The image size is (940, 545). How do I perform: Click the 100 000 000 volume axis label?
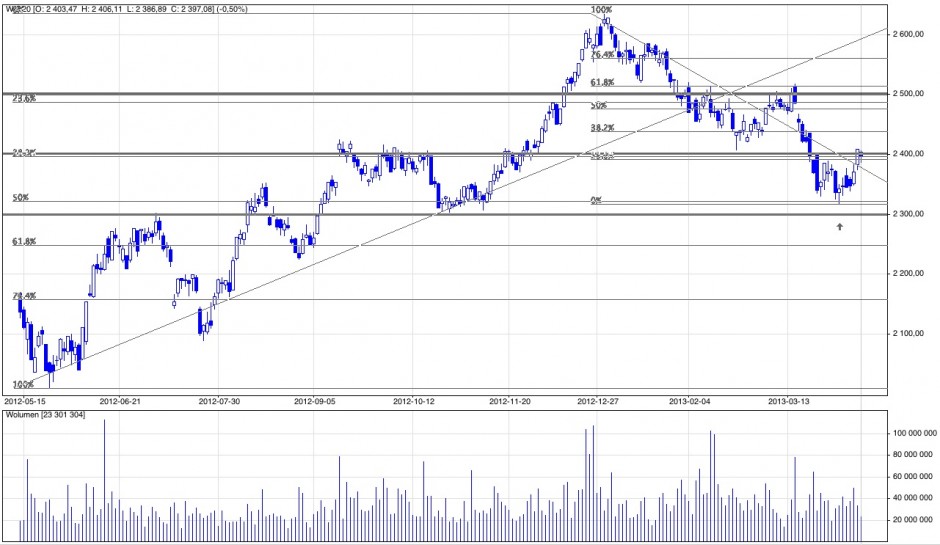(911, 434)
